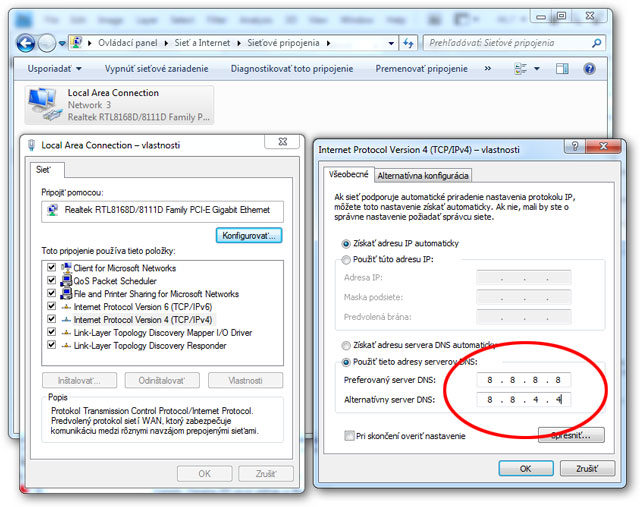This screenshot has width=640, height=507.
Task: Click the help question mark in IPv4 dialog title
Action: point(575,146)
